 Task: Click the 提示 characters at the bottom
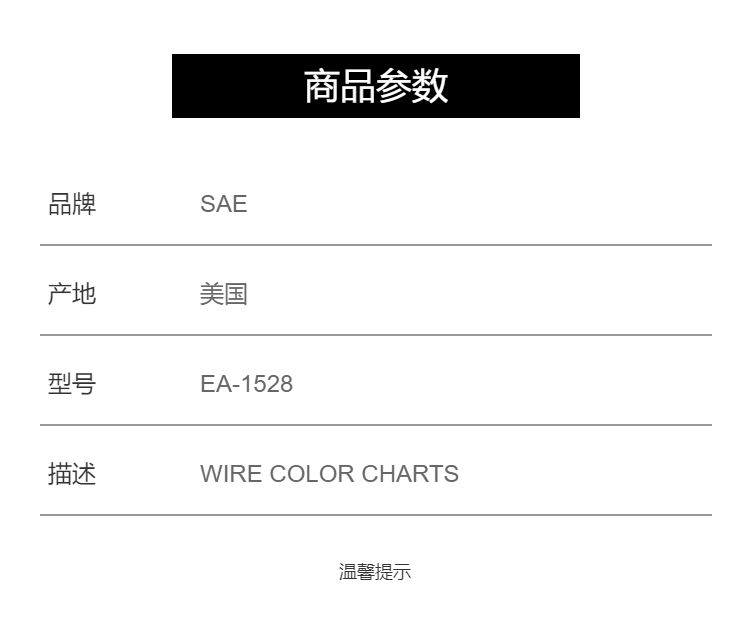pos(393,572)
